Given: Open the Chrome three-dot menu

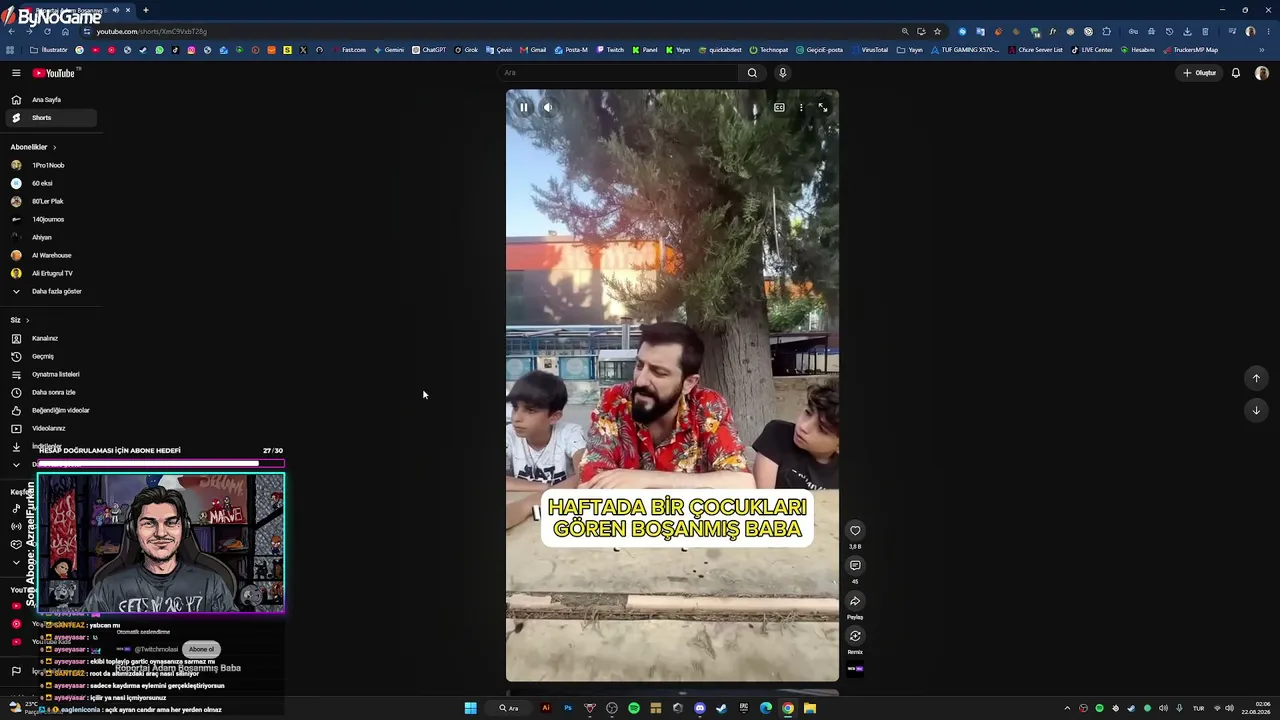Looking at the screenshot, I should click(1269, 31).
